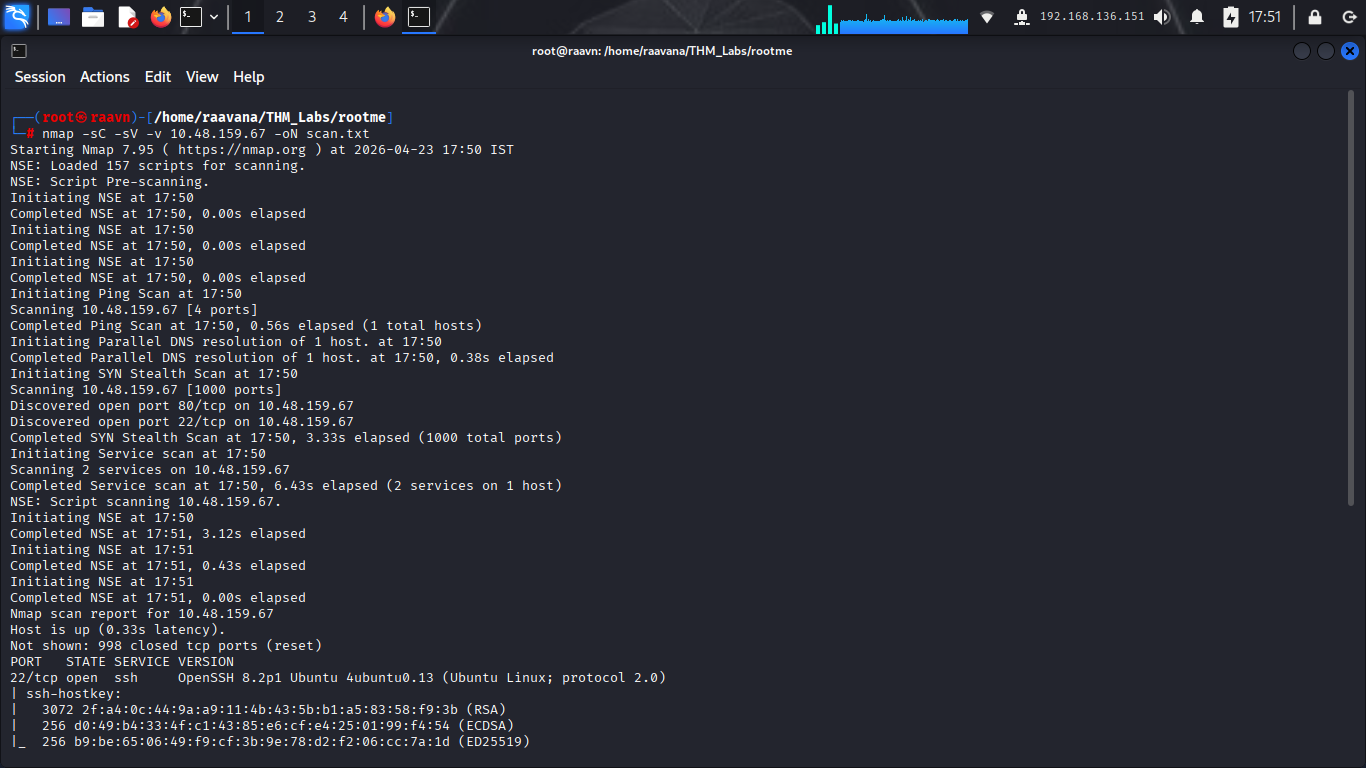The height and width of the screenshot is (768, 1366).
Task: Select the Firefox window in taskbar
Action: [x=385, y=17]
